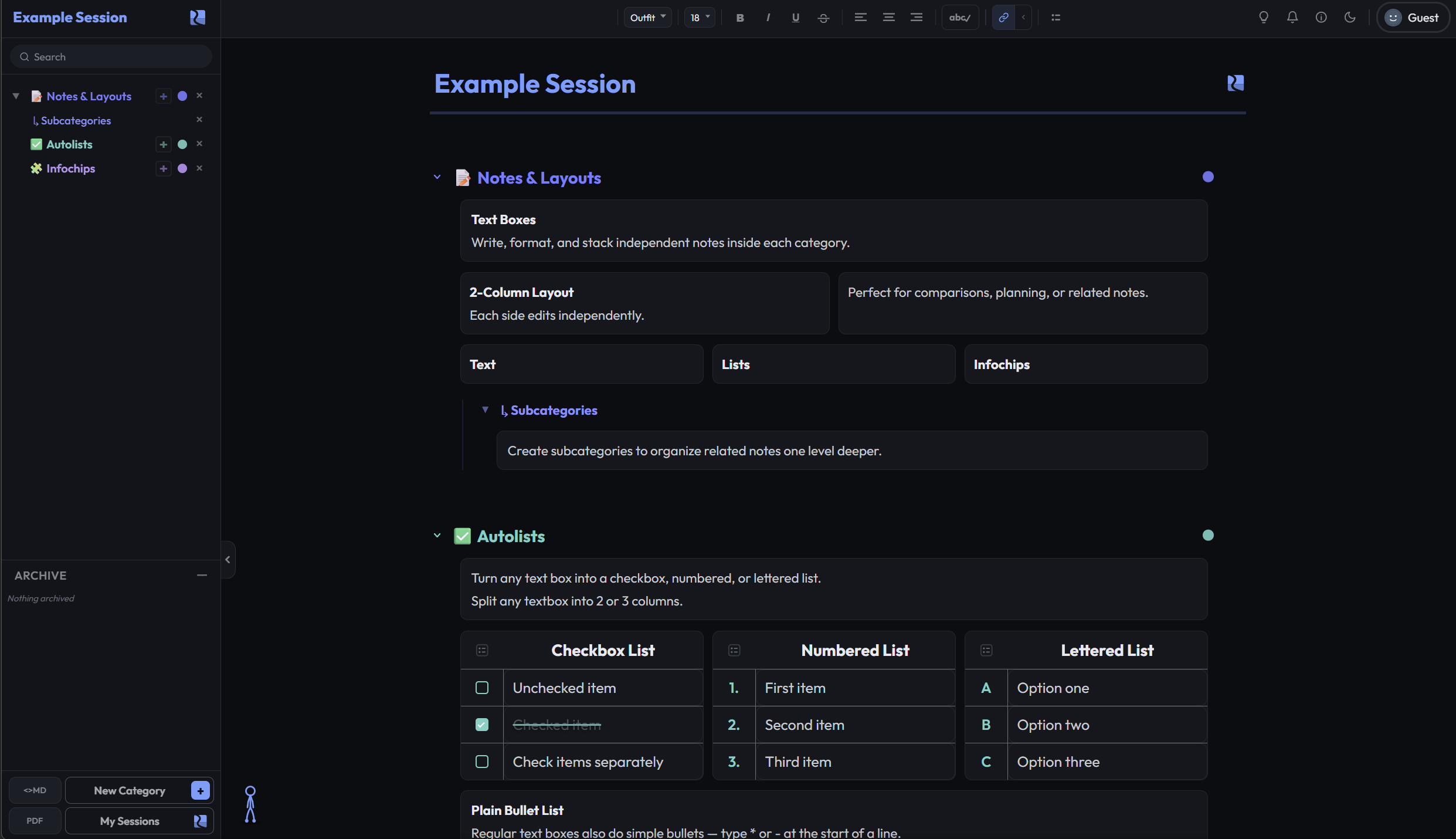Viewport: 1456px width, 839px height.
Task: Collapse the Subcategories triangle in main area
Action: pos(485,410)
